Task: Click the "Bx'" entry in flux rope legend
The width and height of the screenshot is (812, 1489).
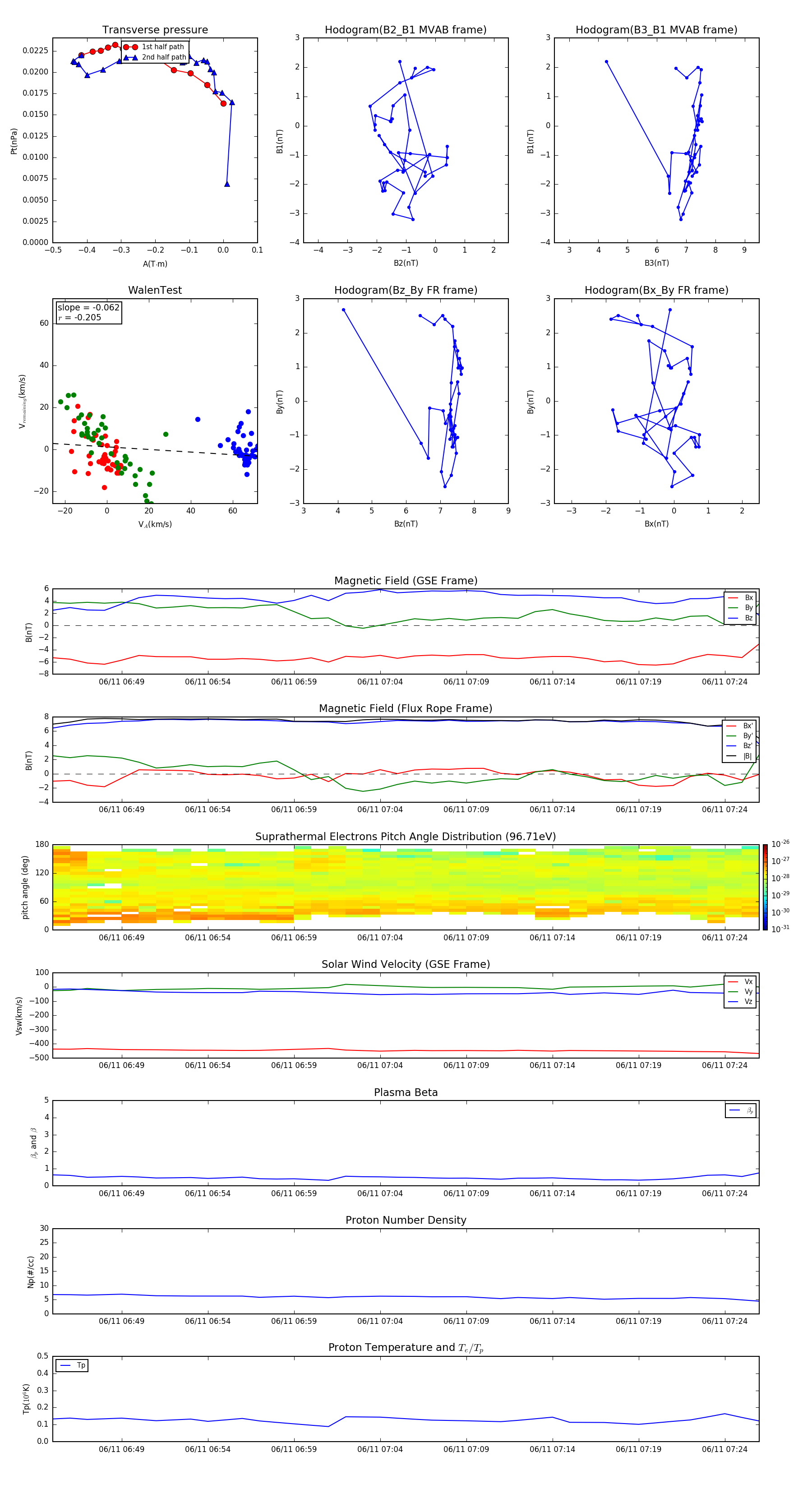Action: coord(740,726)
